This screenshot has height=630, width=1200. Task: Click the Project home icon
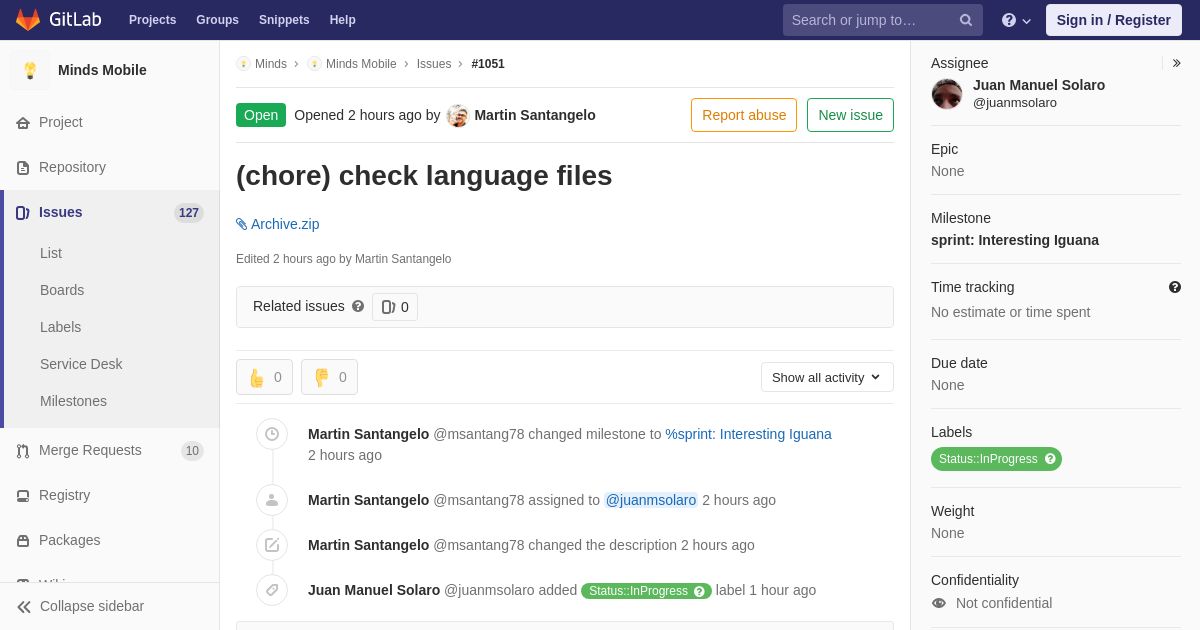point(23,123)
